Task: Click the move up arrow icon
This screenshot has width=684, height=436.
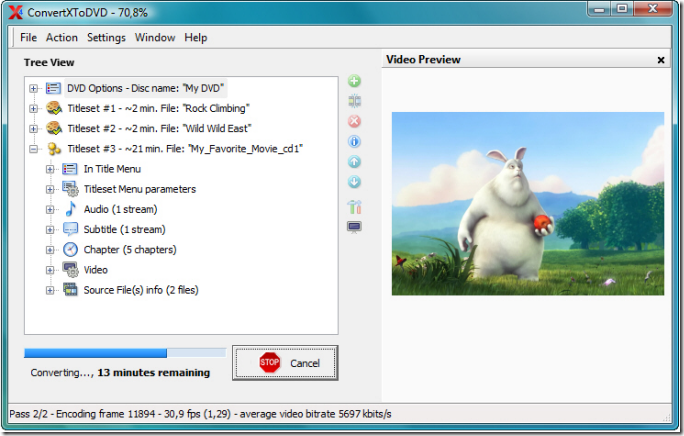Action: point(354,162)
